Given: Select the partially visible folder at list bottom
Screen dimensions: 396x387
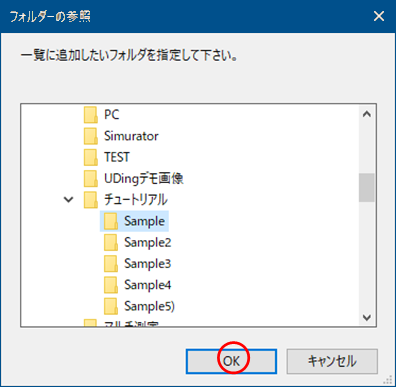Looking at the screenshot, I should [x=121, y=323].
